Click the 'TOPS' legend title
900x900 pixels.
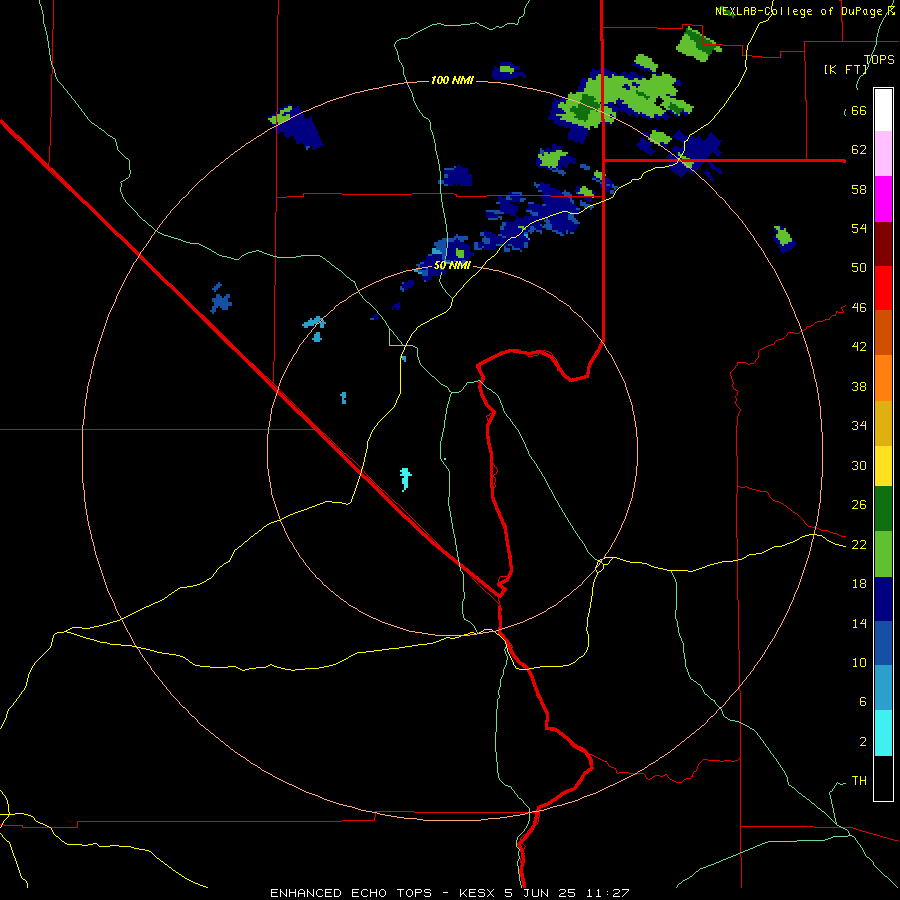tap(879, 59)
